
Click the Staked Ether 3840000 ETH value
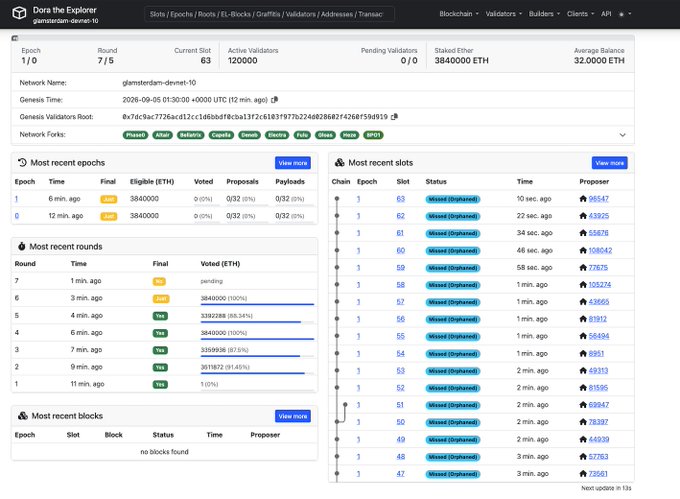pos(461,60)
